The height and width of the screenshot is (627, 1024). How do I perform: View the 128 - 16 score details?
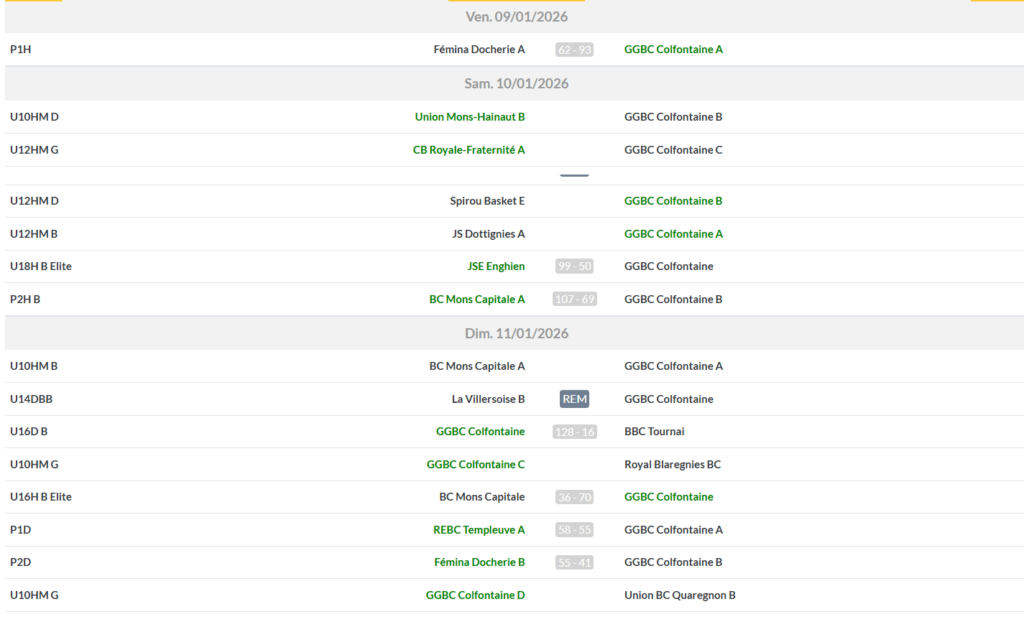(574, 432)
